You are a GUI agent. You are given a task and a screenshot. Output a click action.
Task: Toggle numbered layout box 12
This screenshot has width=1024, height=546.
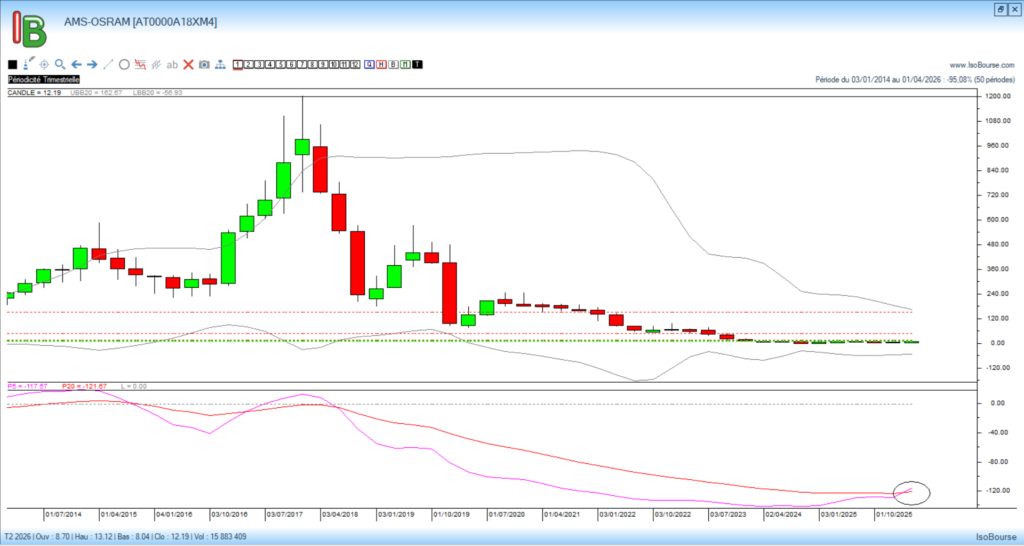pos(354,65)
